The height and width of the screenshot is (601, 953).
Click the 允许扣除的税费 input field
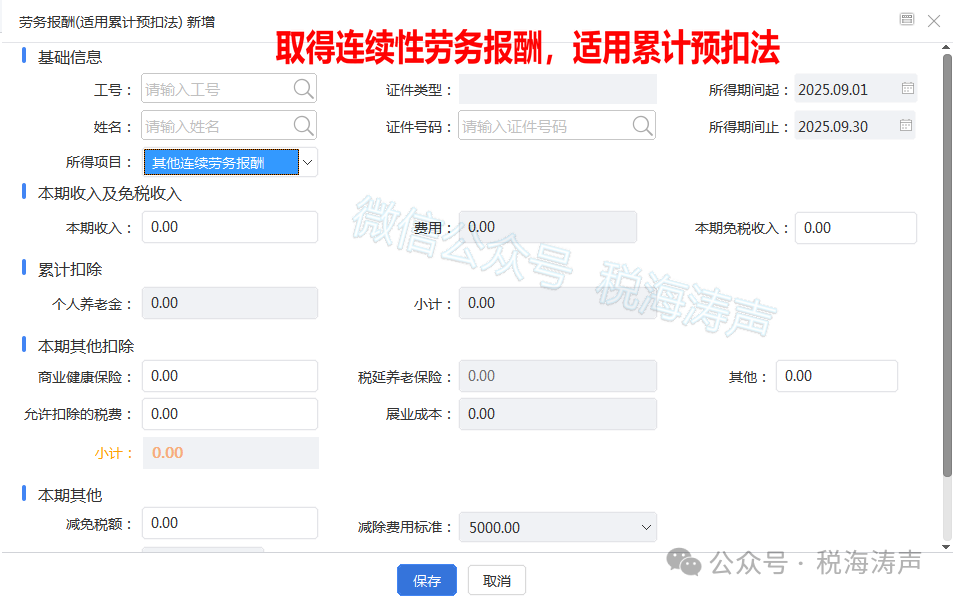click(x=230, y=414)
